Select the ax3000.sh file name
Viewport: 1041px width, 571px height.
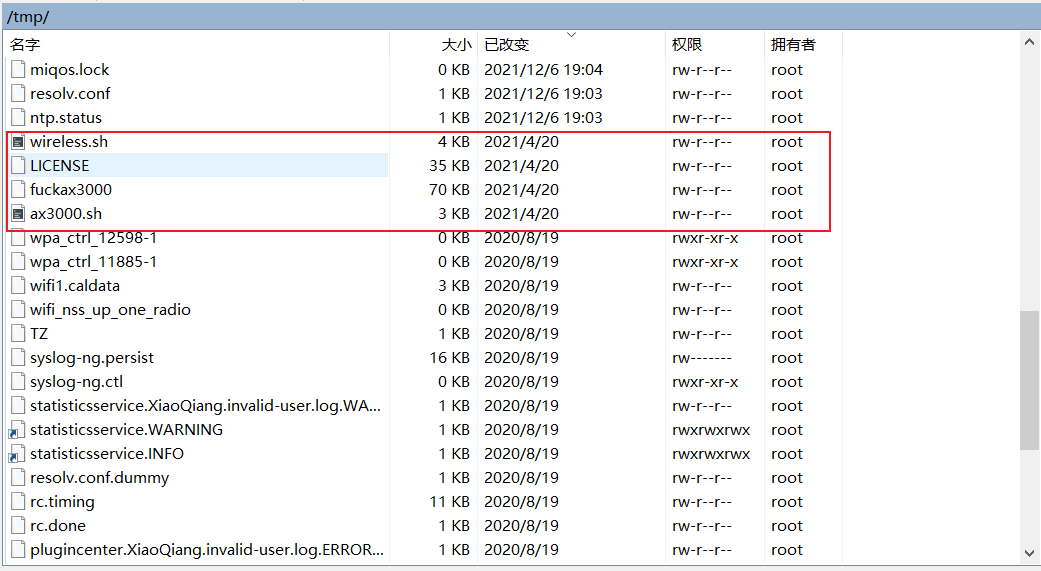66,214
